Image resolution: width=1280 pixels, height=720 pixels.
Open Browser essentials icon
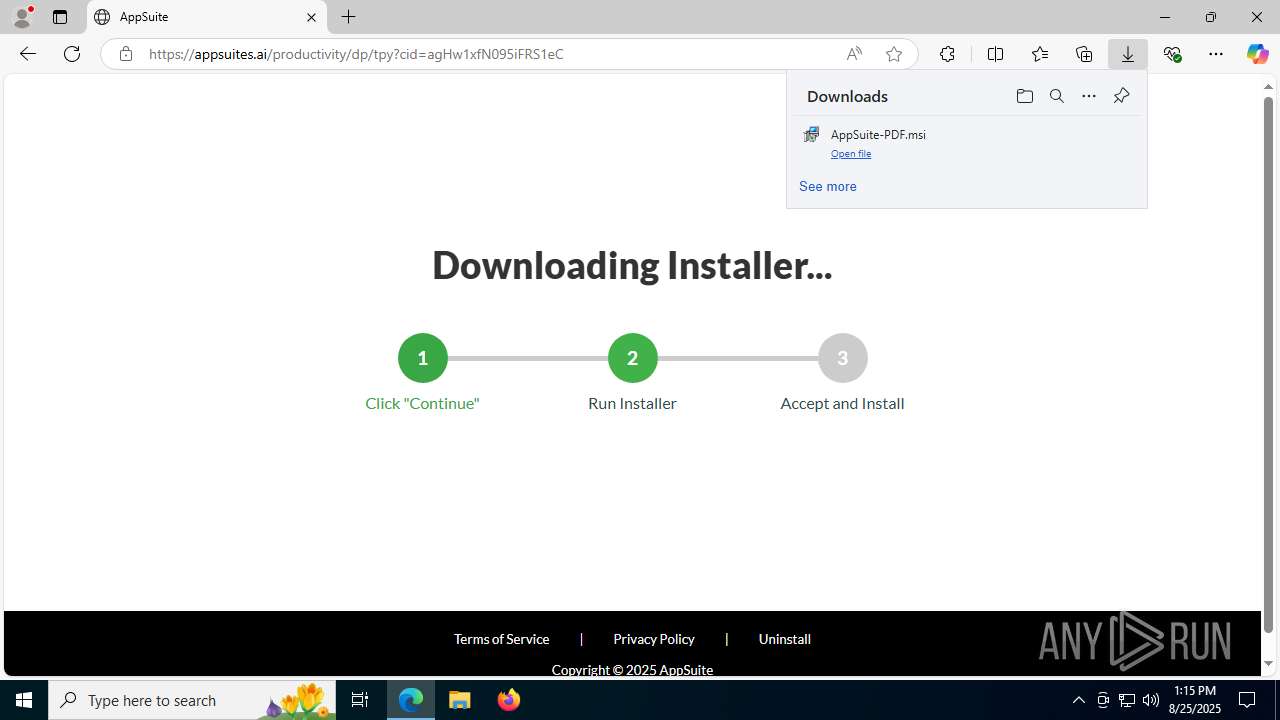1172,54
